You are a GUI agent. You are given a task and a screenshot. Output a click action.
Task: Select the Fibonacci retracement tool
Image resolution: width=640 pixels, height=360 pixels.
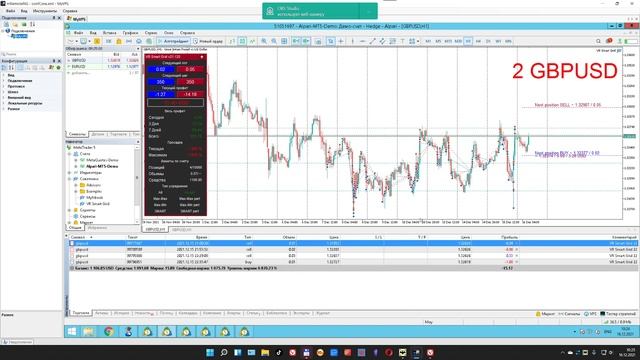[x=392, y=41]
